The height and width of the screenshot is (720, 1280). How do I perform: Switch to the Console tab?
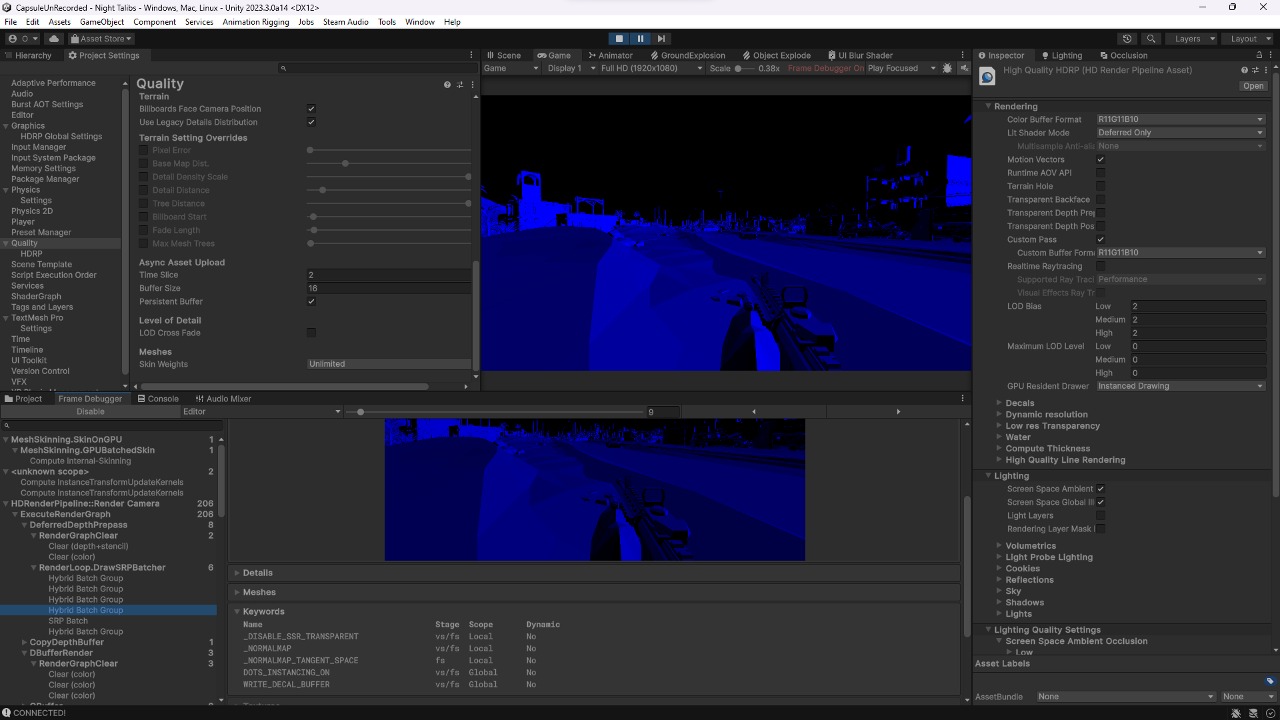(x=158, y=398)
